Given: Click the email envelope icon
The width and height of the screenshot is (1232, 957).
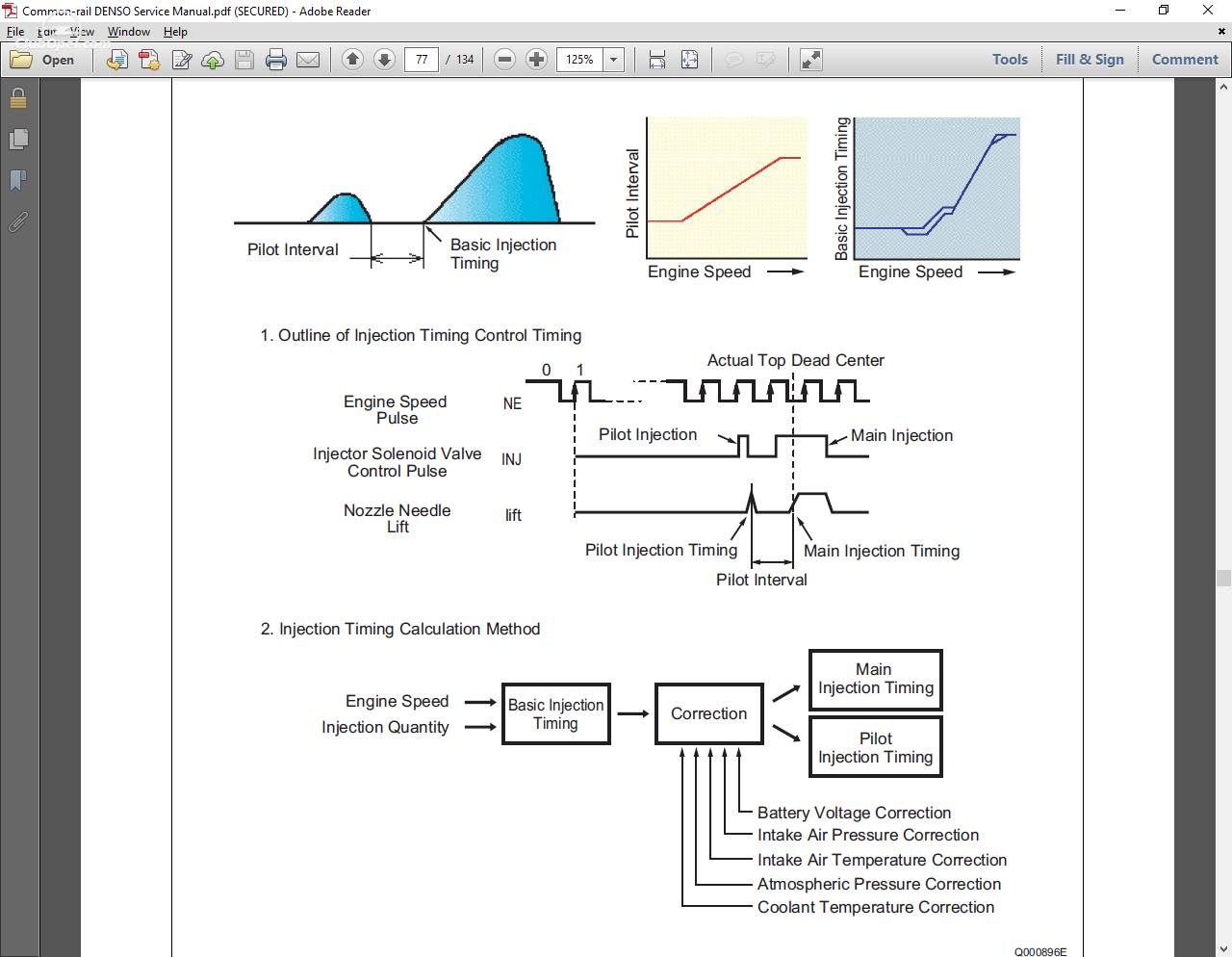Looking at the screenshot, I should [308, 60].
